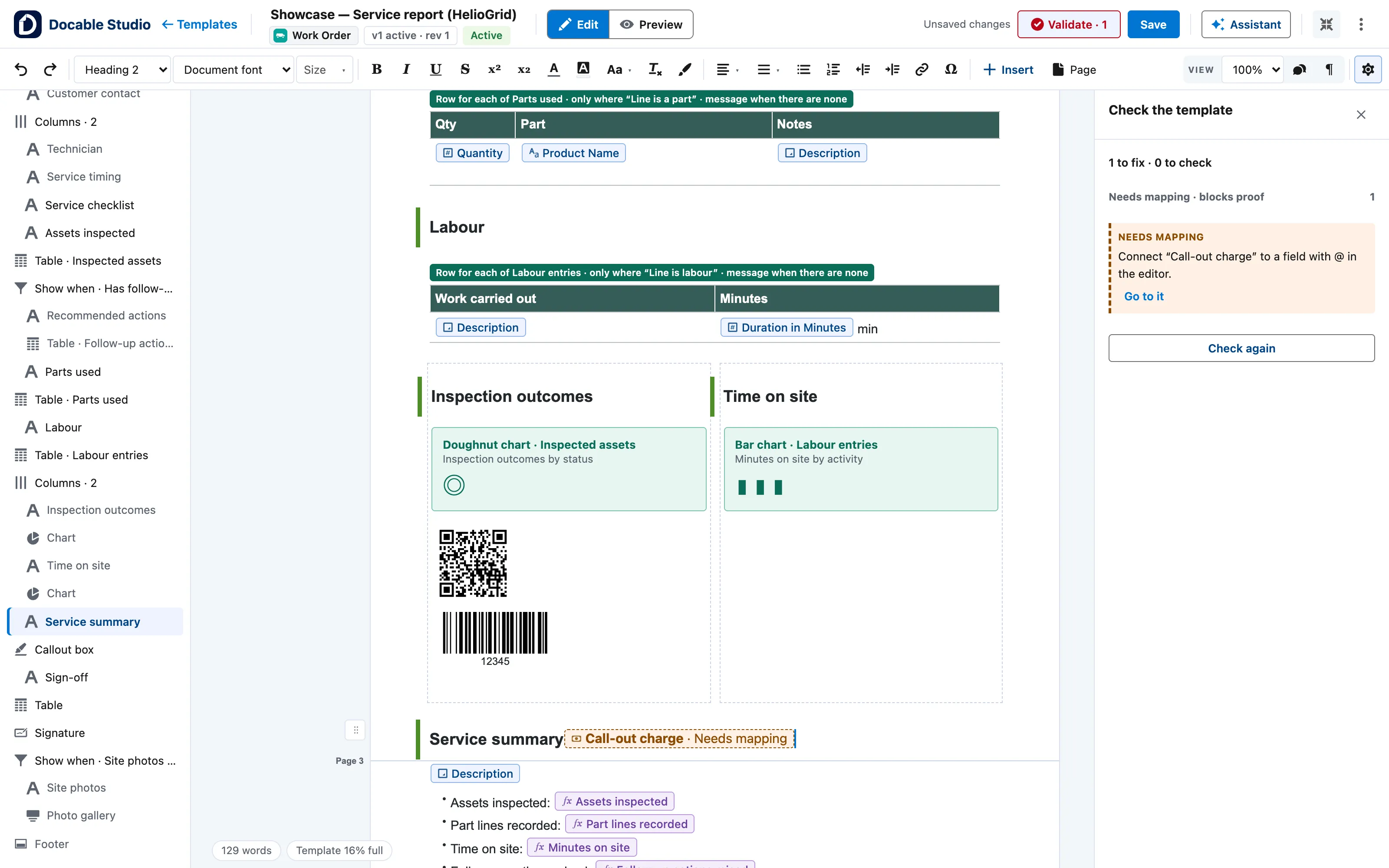The height and width of the screenshot is (868, 1389).
Task: Switch to Preview mode
Action: pos(651,24)
